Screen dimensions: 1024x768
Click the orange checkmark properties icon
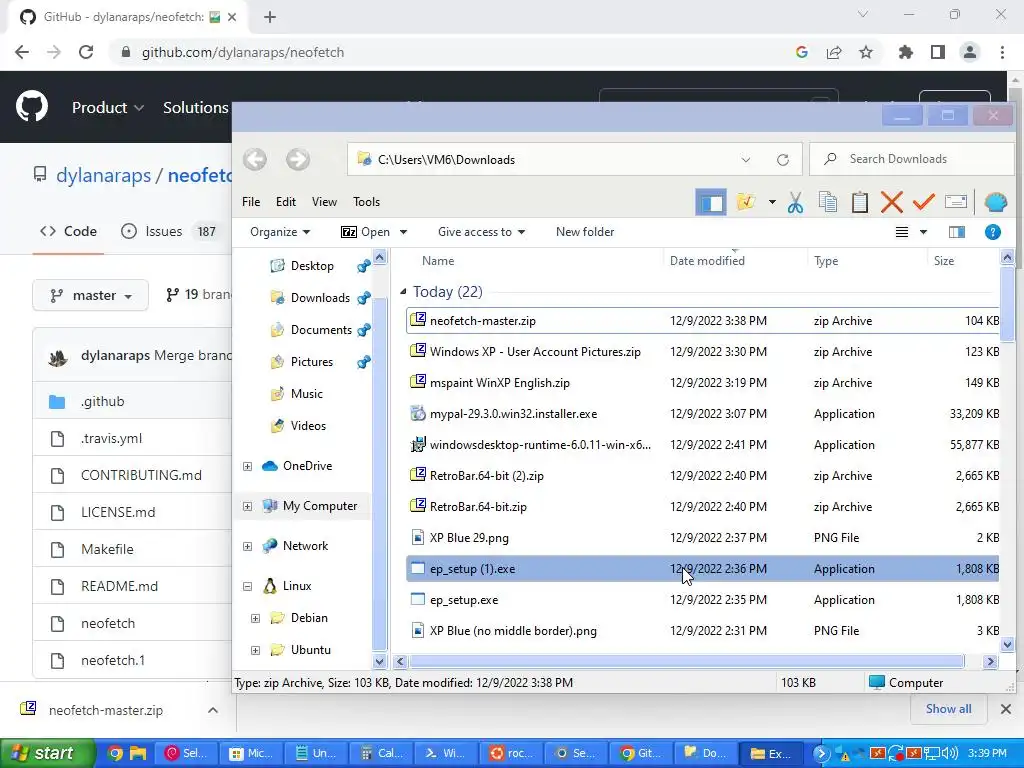click(923, 202)
